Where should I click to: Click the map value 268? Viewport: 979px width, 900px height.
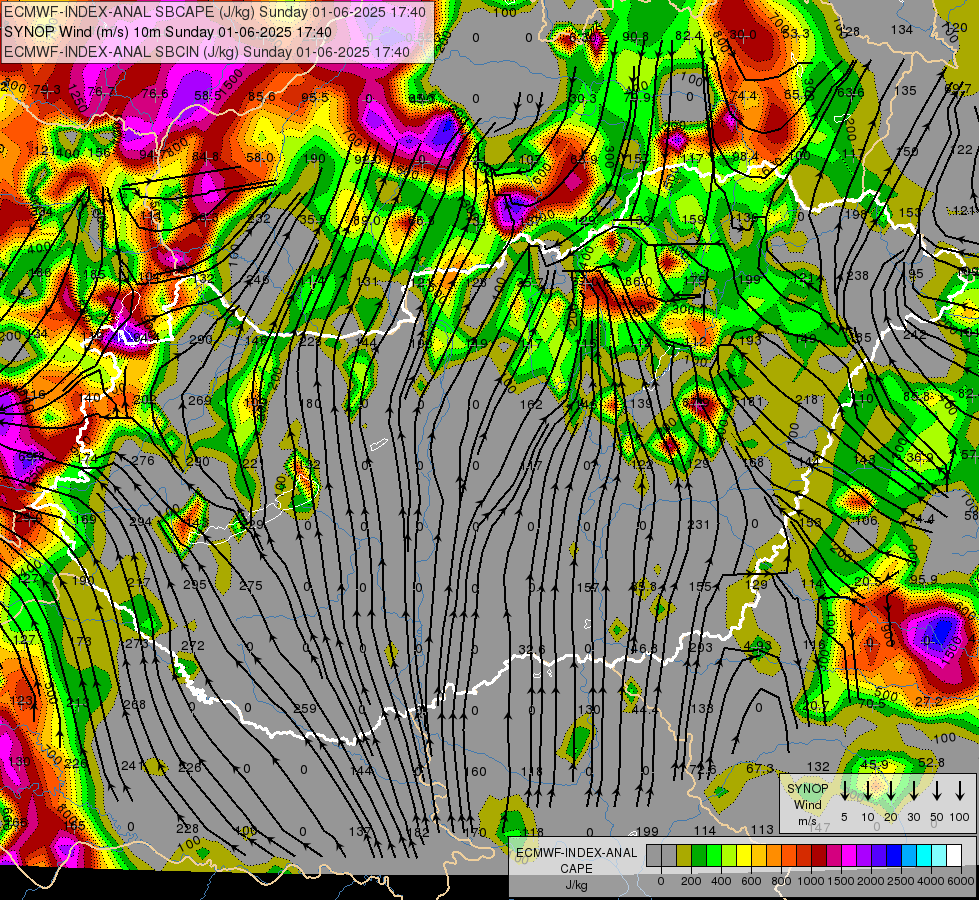(x=134, y=705)
